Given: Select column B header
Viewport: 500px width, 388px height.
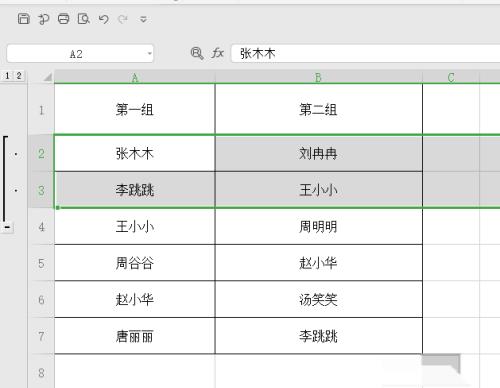Looking at the screenshot, I should pos(318,78).
